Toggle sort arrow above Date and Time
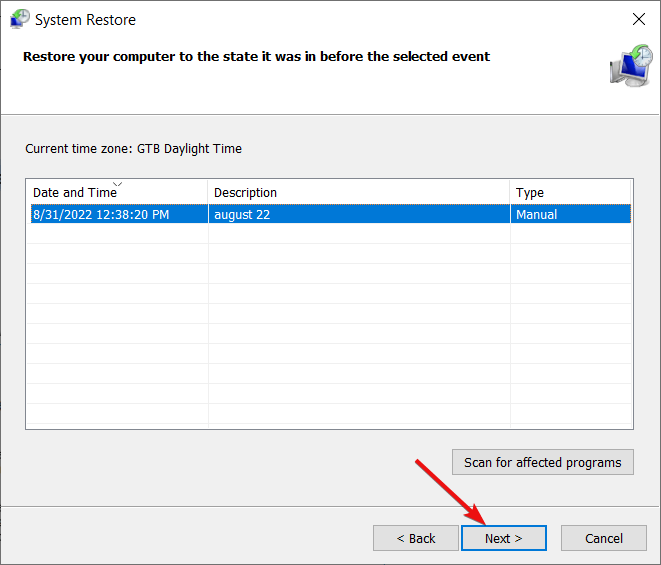 (118, 184)
